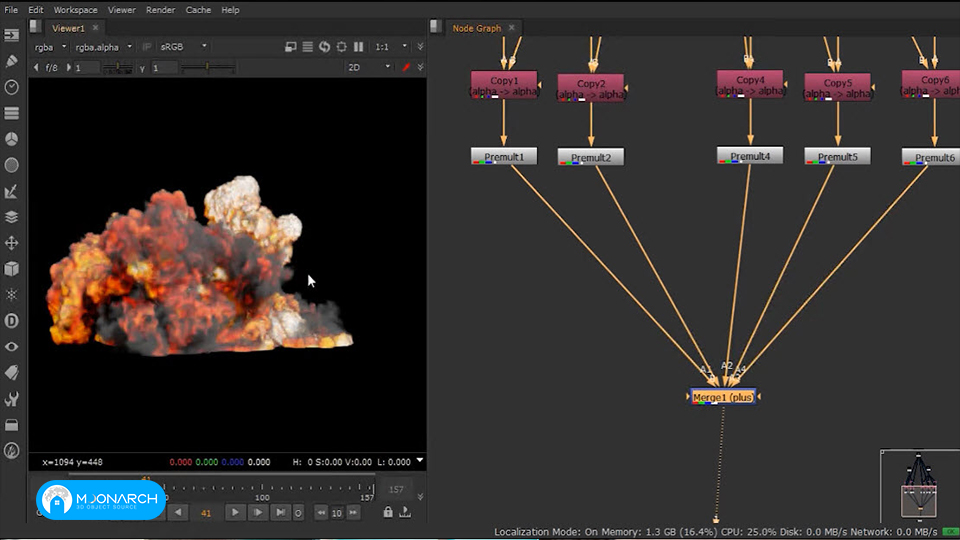Click the proxy mode lines icon
The image size is (960, 540).
click(308, 47)
